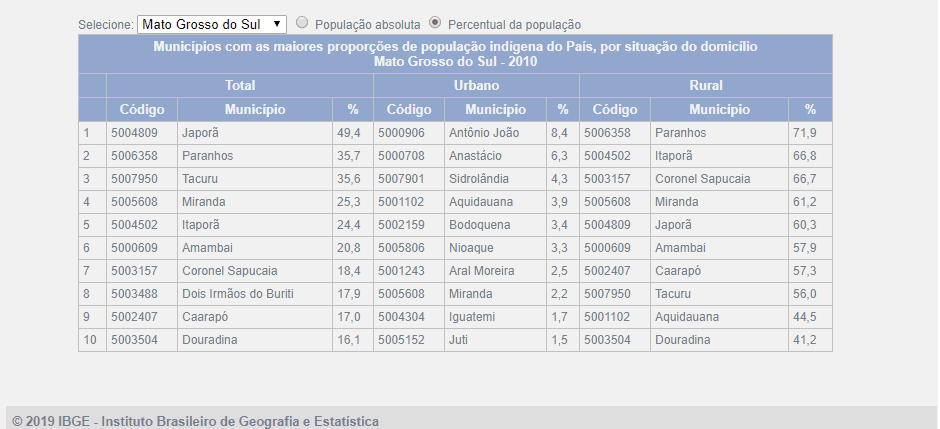Select the Sidrolândia municipality cell
This screenshot has height=429, width=940.
[x=479, y=179]
